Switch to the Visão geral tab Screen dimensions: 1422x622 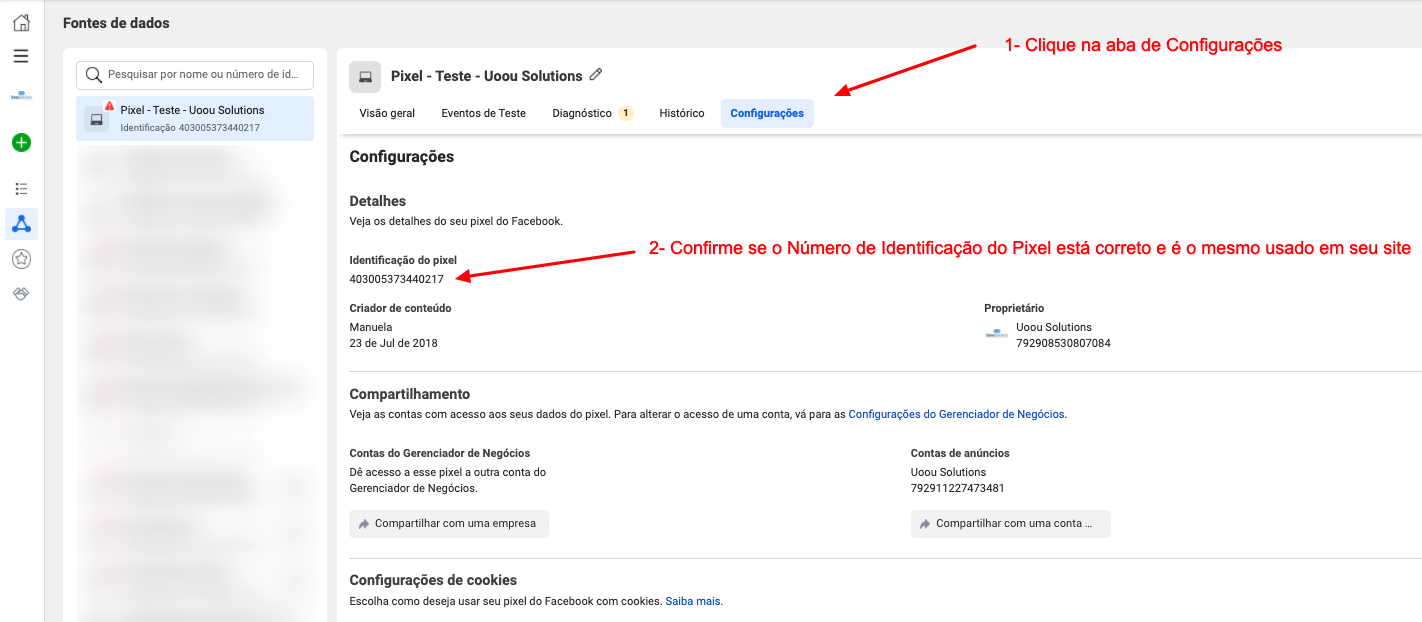click(x=387, y=113)
